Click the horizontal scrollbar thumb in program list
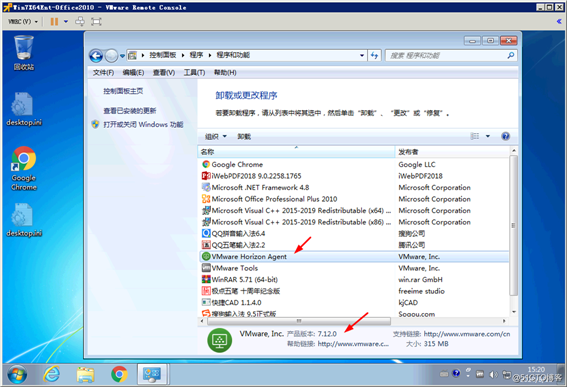 tap(299, 321)
